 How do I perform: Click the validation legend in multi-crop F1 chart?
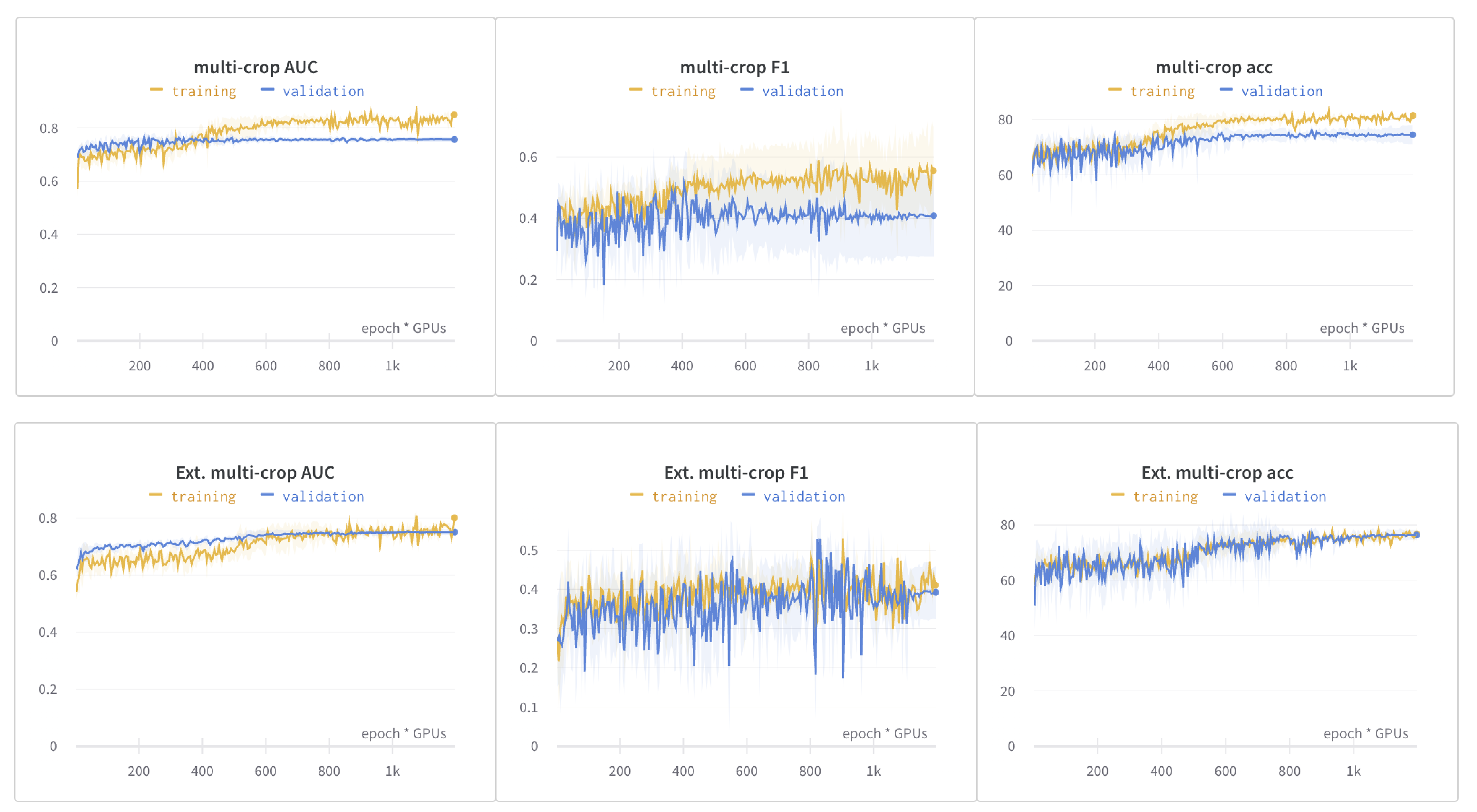[x=792, y=91]
